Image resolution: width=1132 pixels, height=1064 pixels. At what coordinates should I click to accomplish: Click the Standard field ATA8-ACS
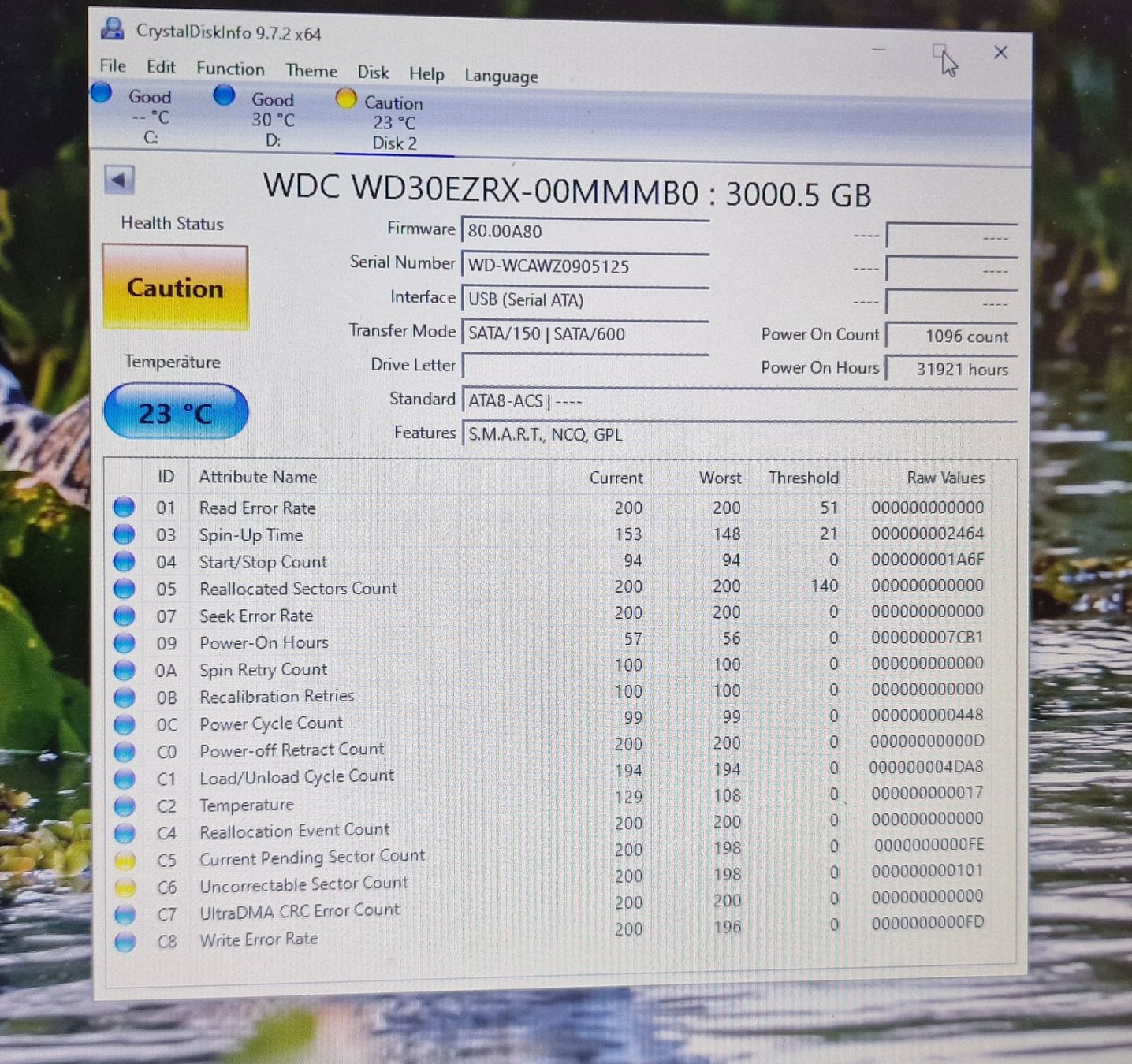tap(739, 400)
